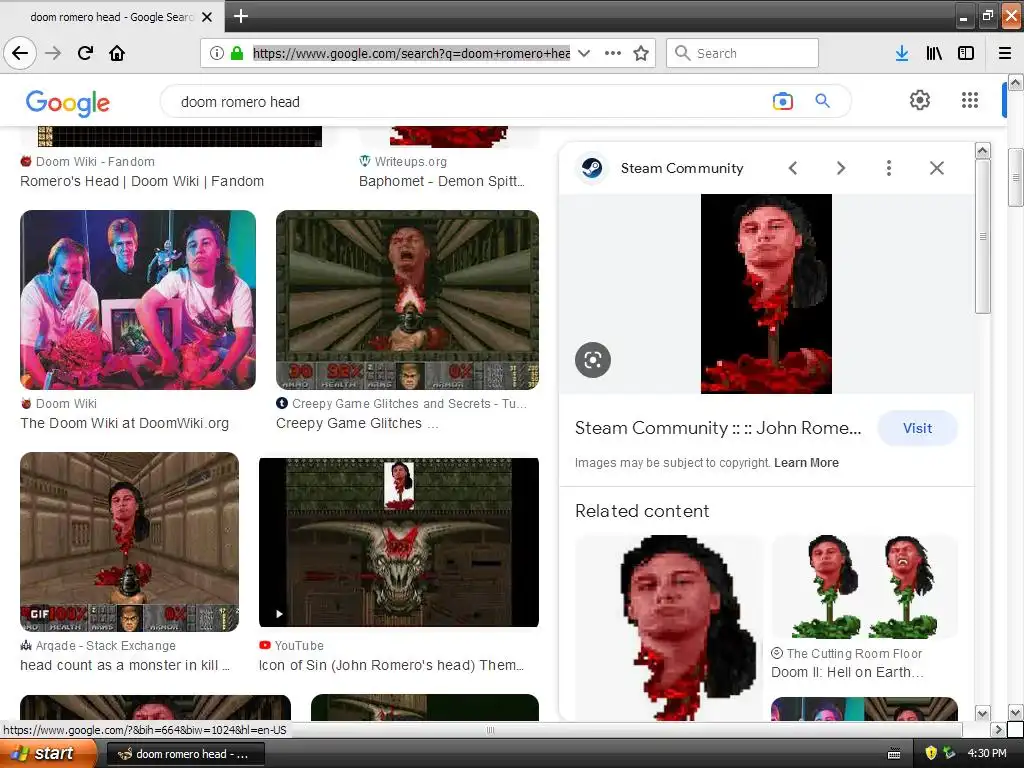This screenshot has width=1024, height=768.
Task: Open Icon of Sin John Romero's head link
Action: [x=391, y=665]
